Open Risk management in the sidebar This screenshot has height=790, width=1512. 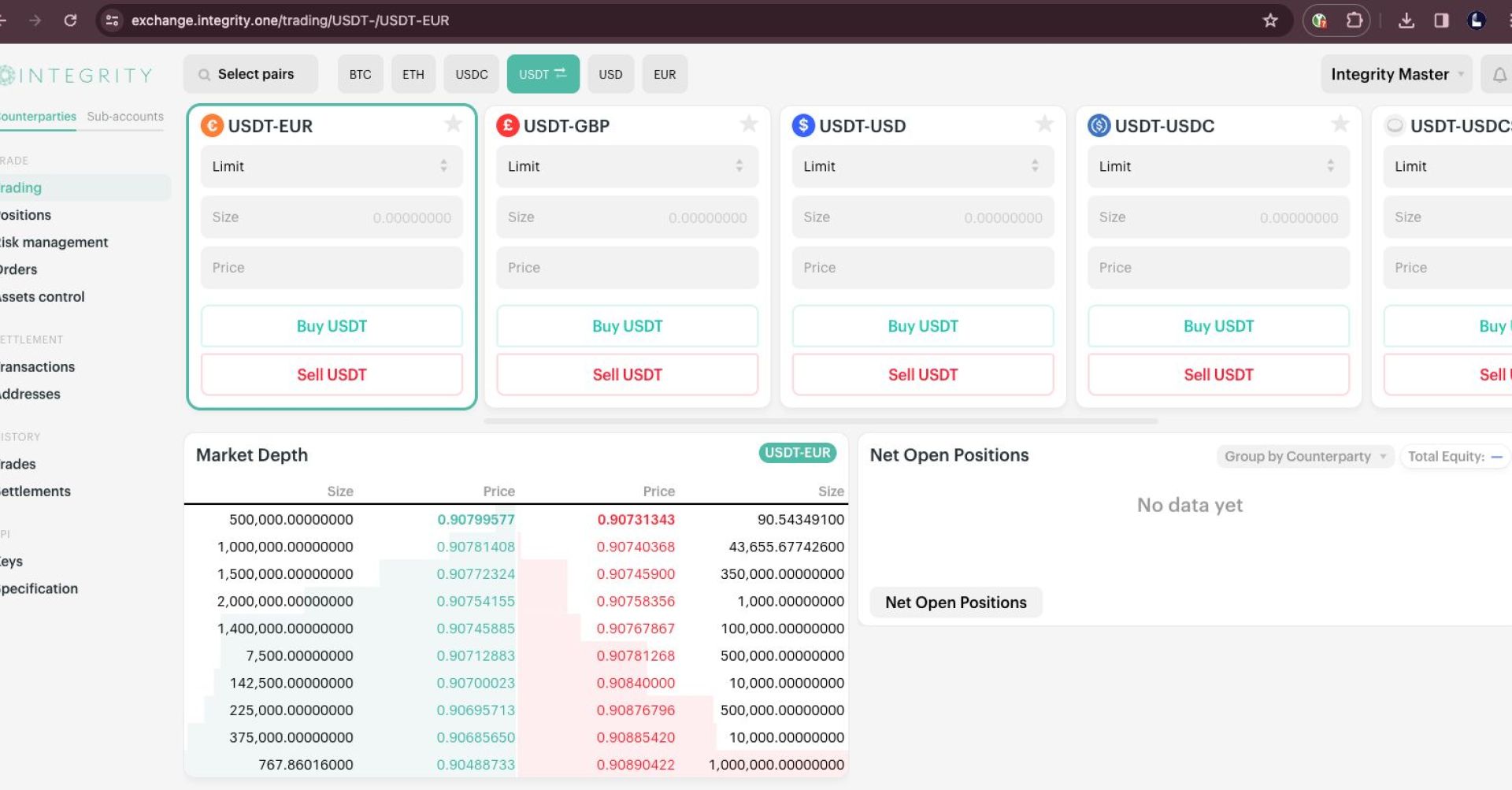point(54,242)
